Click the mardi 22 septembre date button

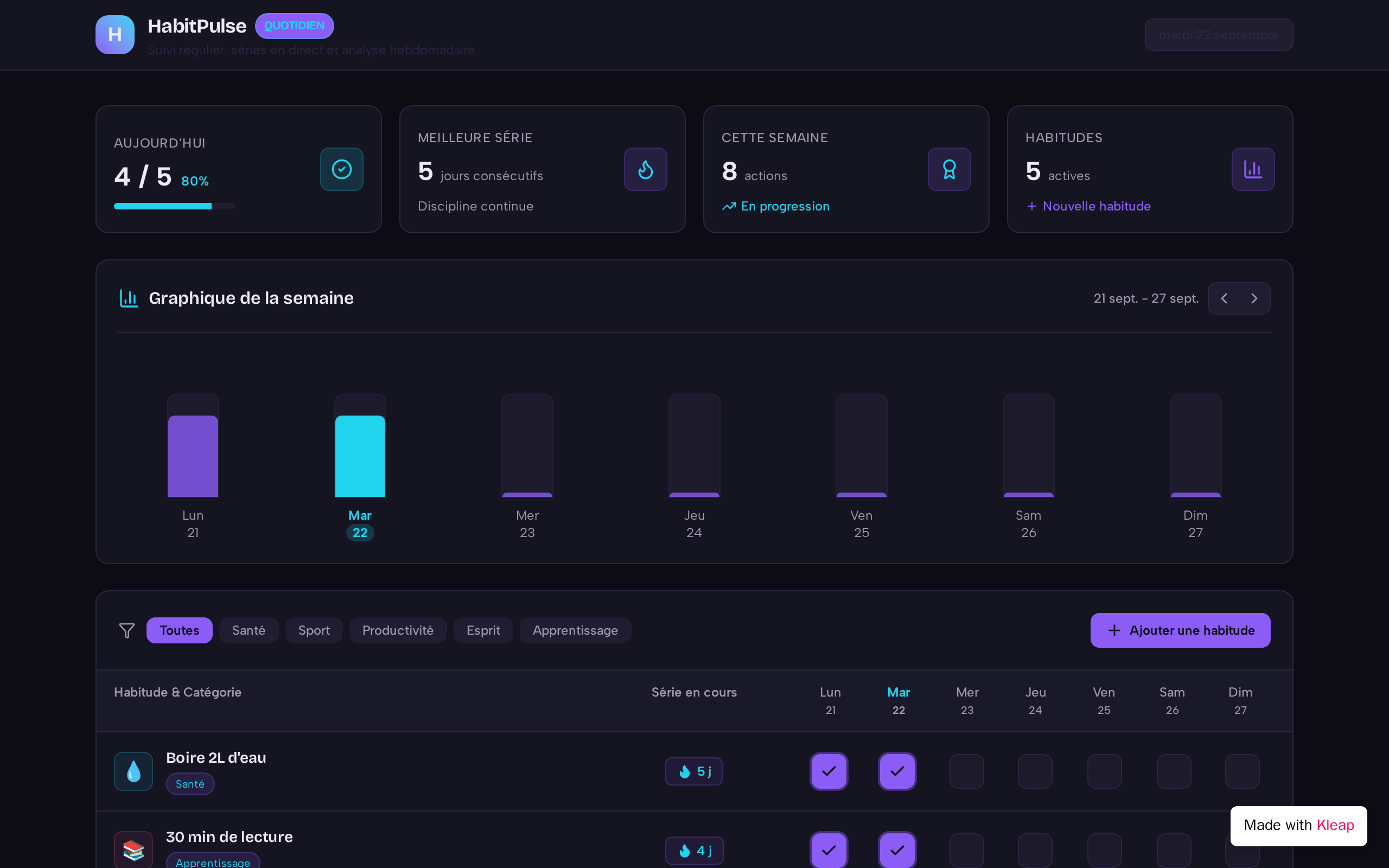[x=1219, y=34]
